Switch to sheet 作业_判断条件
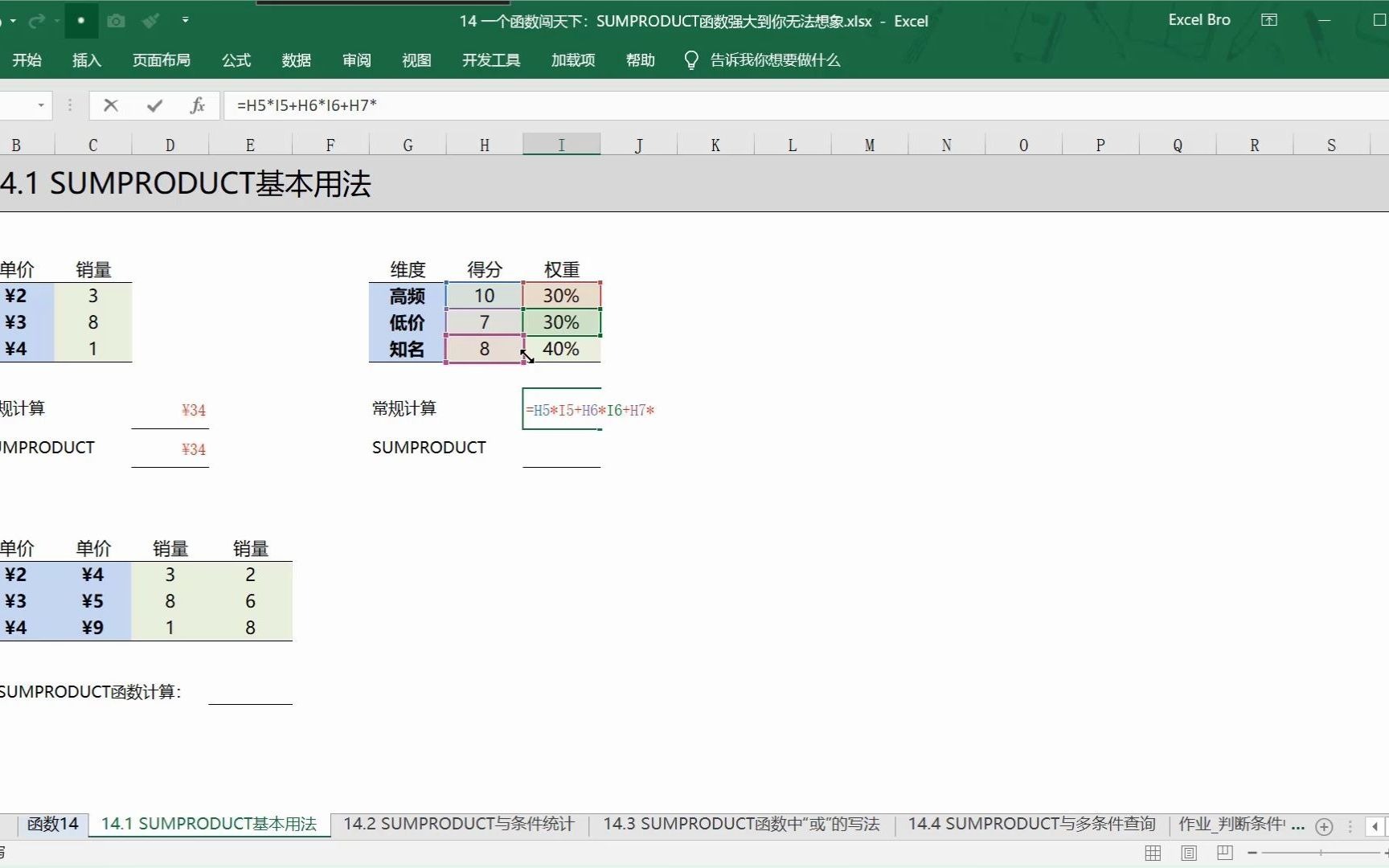Image resolution: width=1389 pixels, height=868 pixels. point(1232,824)
